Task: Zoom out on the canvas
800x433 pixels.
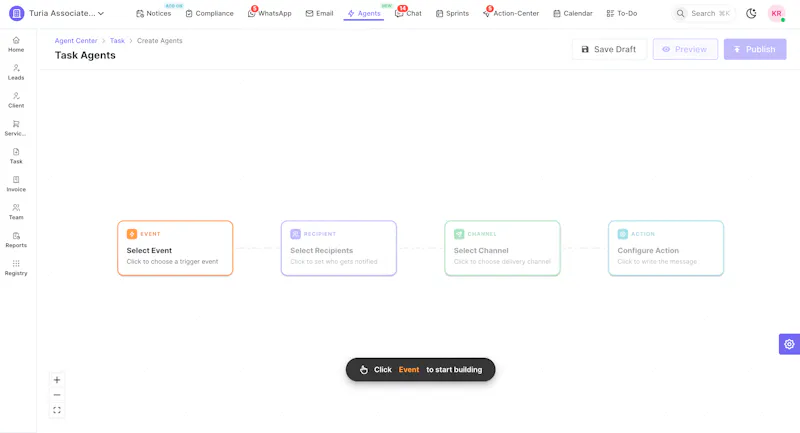Action: pyautogui.click(x=57, y=395)
